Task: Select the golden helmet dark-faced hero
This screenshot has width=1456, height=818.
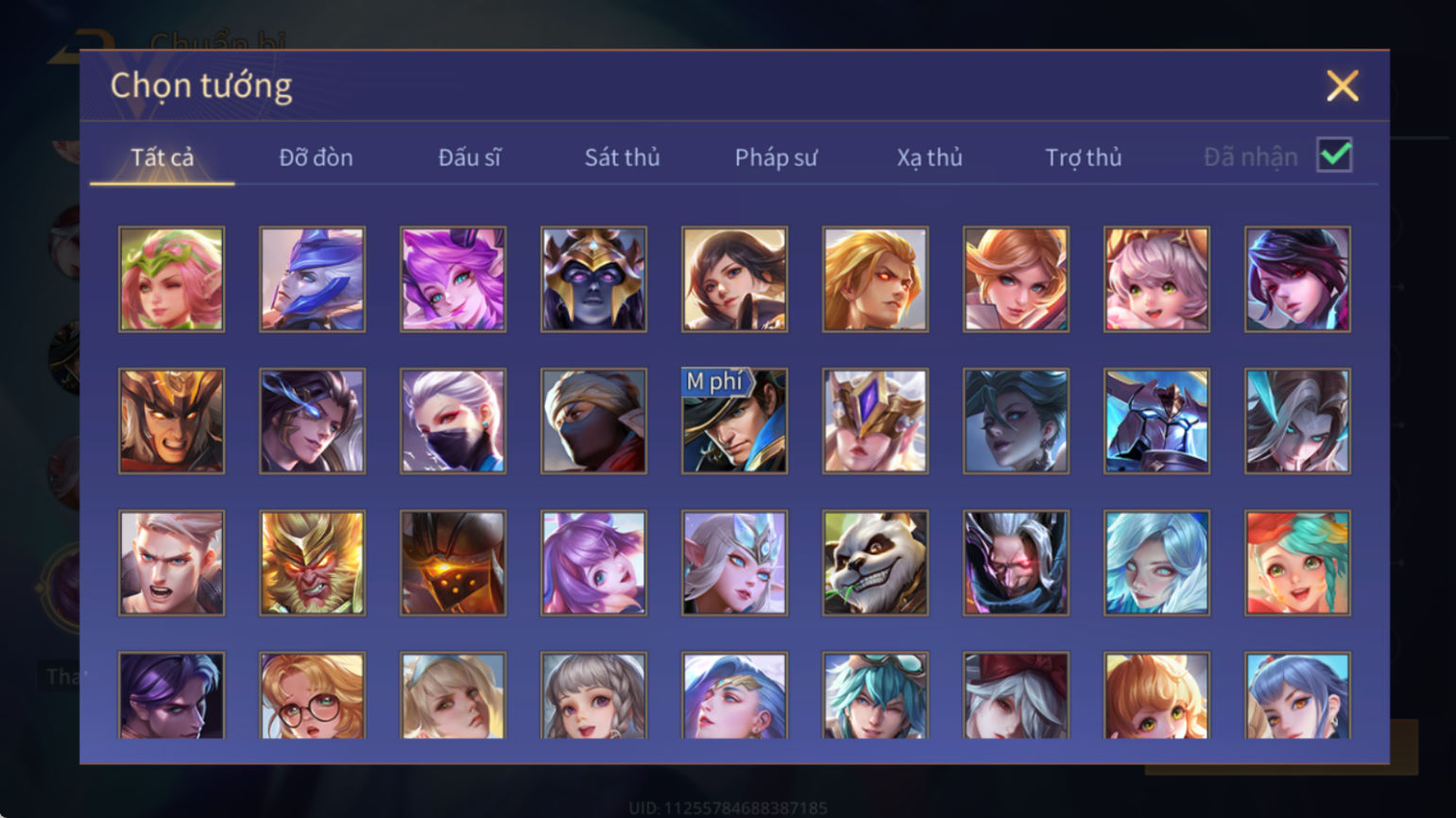Action: coord(593,279)
